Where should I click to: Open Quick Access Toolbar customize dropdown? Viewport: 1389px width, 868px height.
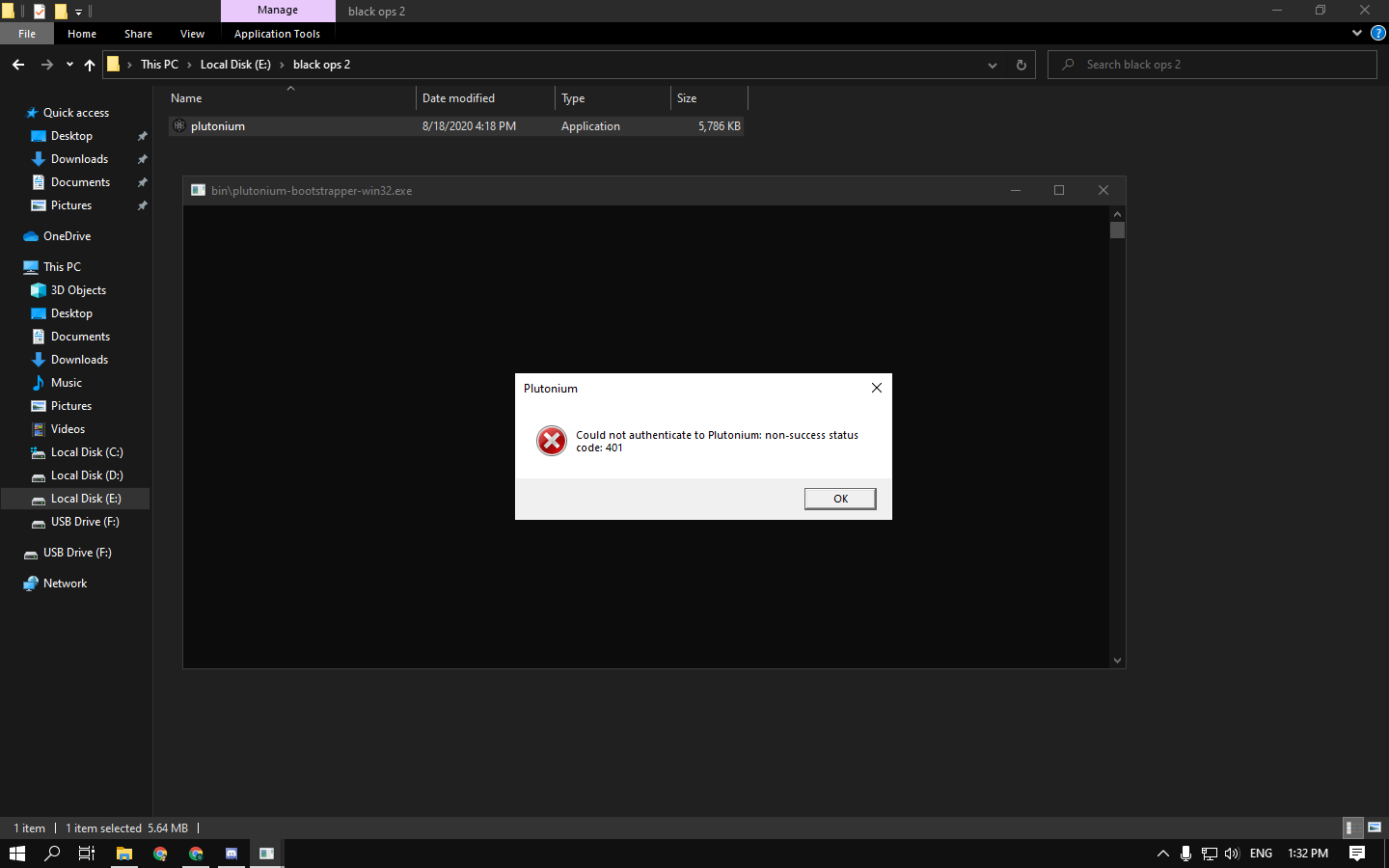tap(79, 12)
